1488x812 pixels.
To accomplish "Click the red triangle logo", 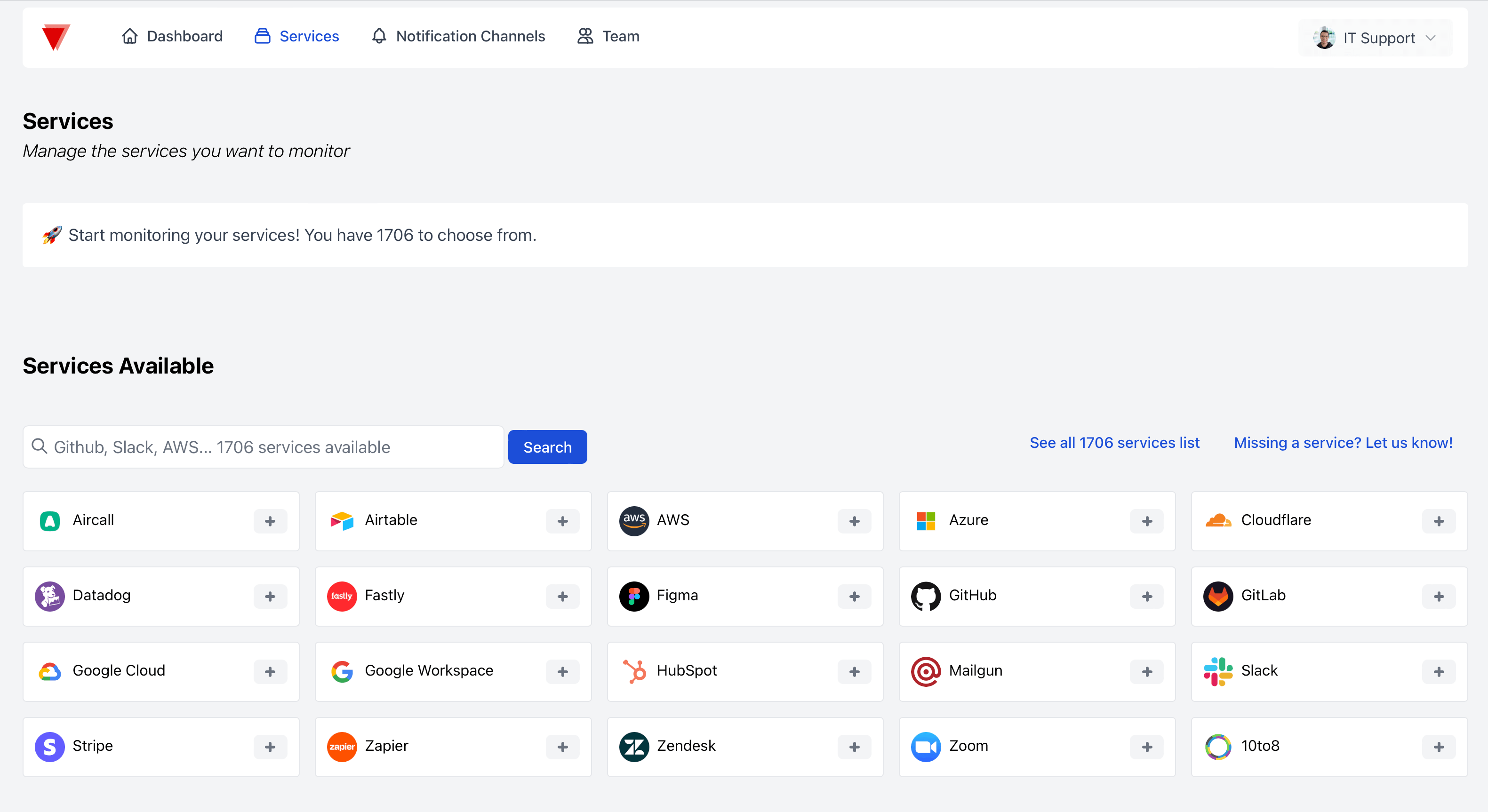I will click(x=56, y=37).
